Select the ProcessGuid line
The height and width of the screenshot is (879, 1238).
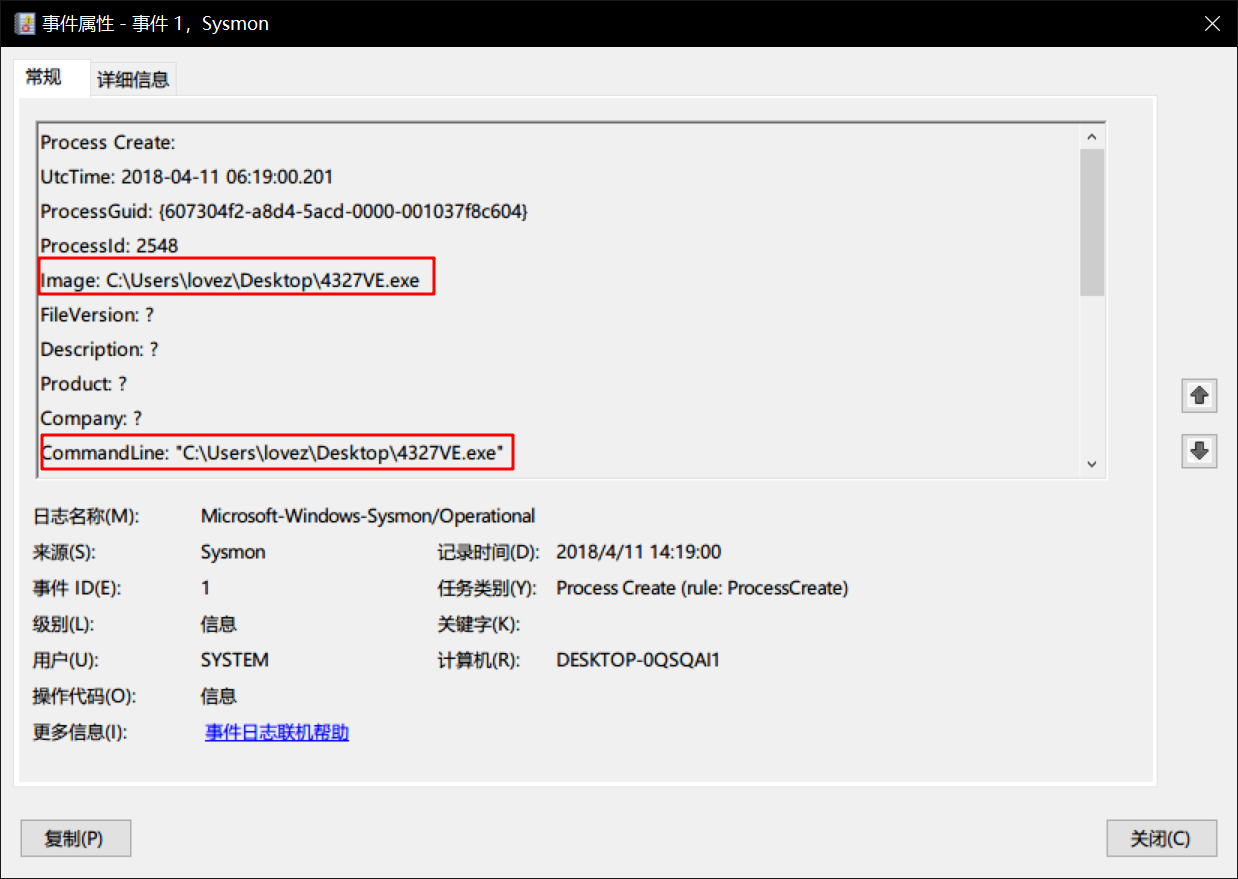click(x=284, y=212)
